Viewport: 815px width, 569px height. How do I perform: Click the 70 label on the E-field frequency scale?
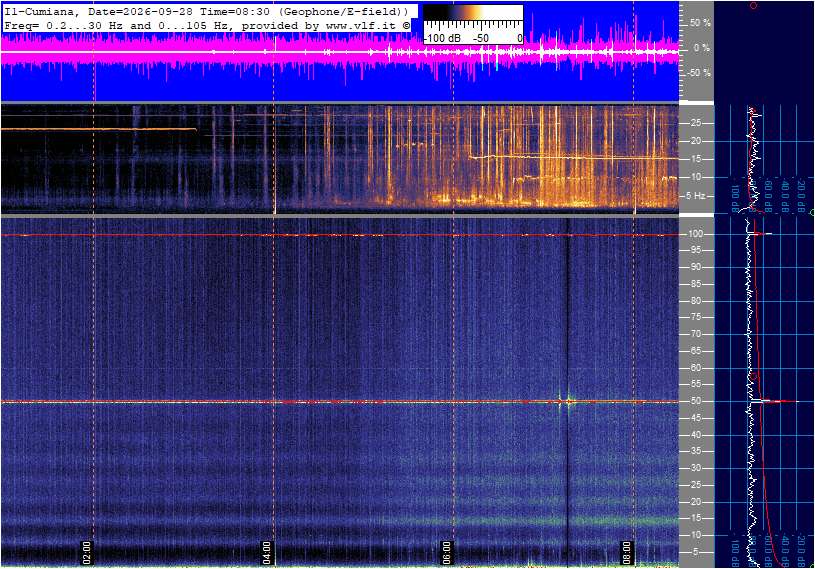(x=695, y=334)
